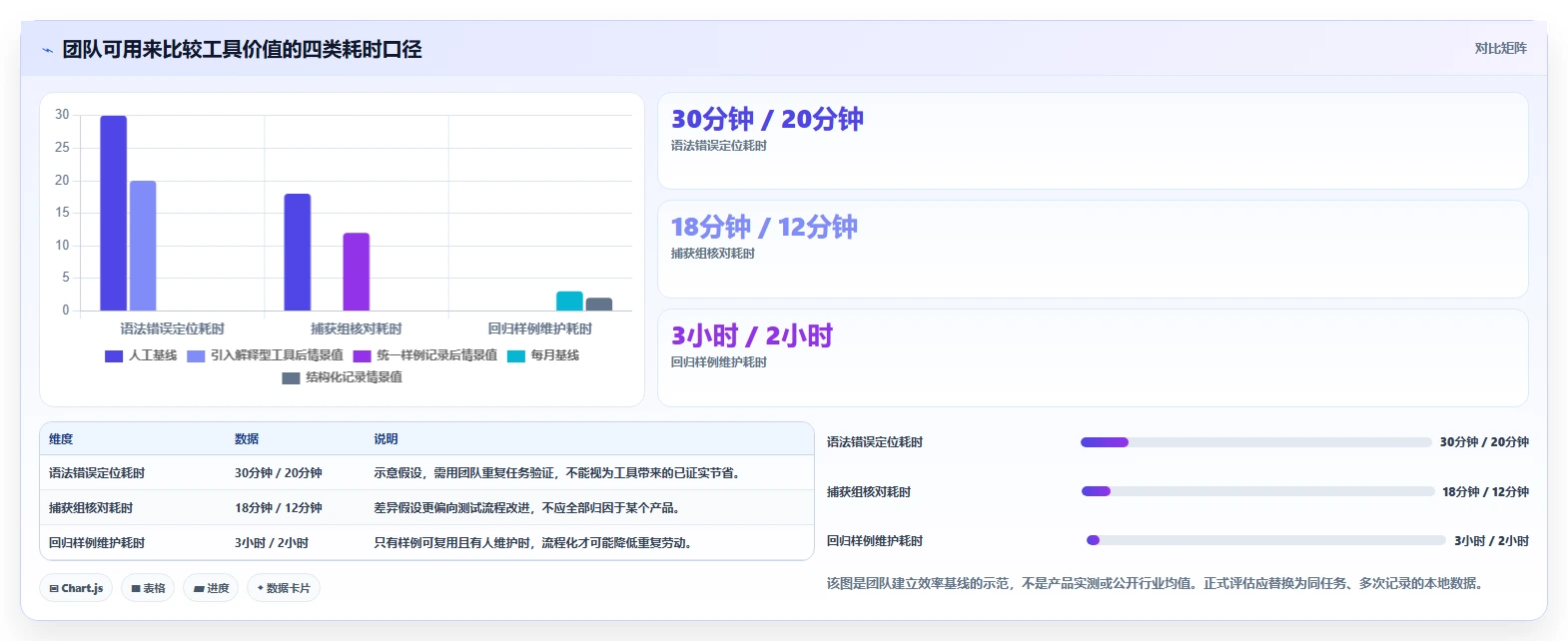Click the purple bar for 捕获组核对耗时
1568x641 pixels.
click(357, 272)
